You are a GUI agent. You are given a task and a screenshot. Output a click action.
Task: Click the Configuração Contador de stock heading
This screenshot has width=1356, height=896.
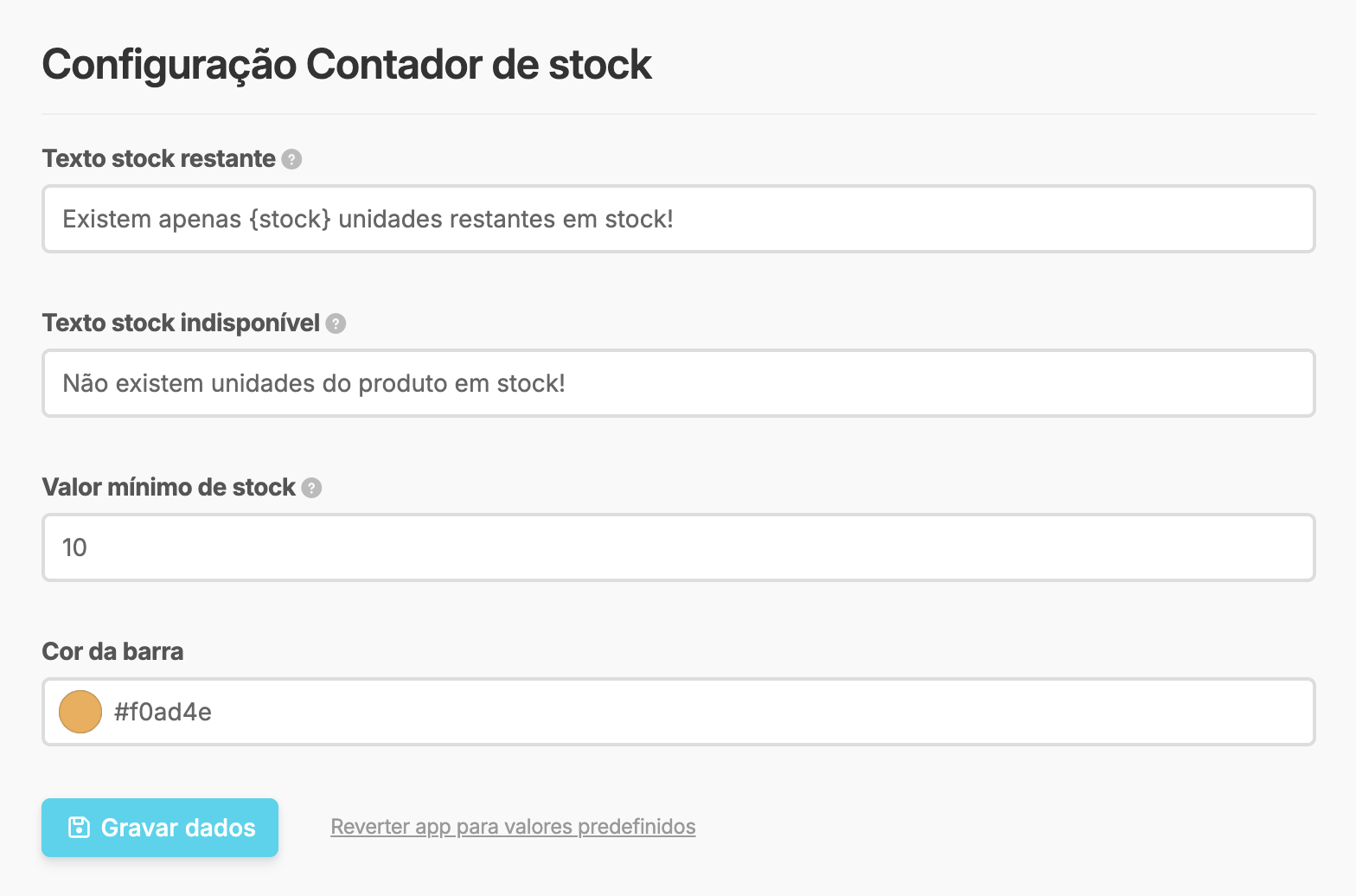click(346, 64)
